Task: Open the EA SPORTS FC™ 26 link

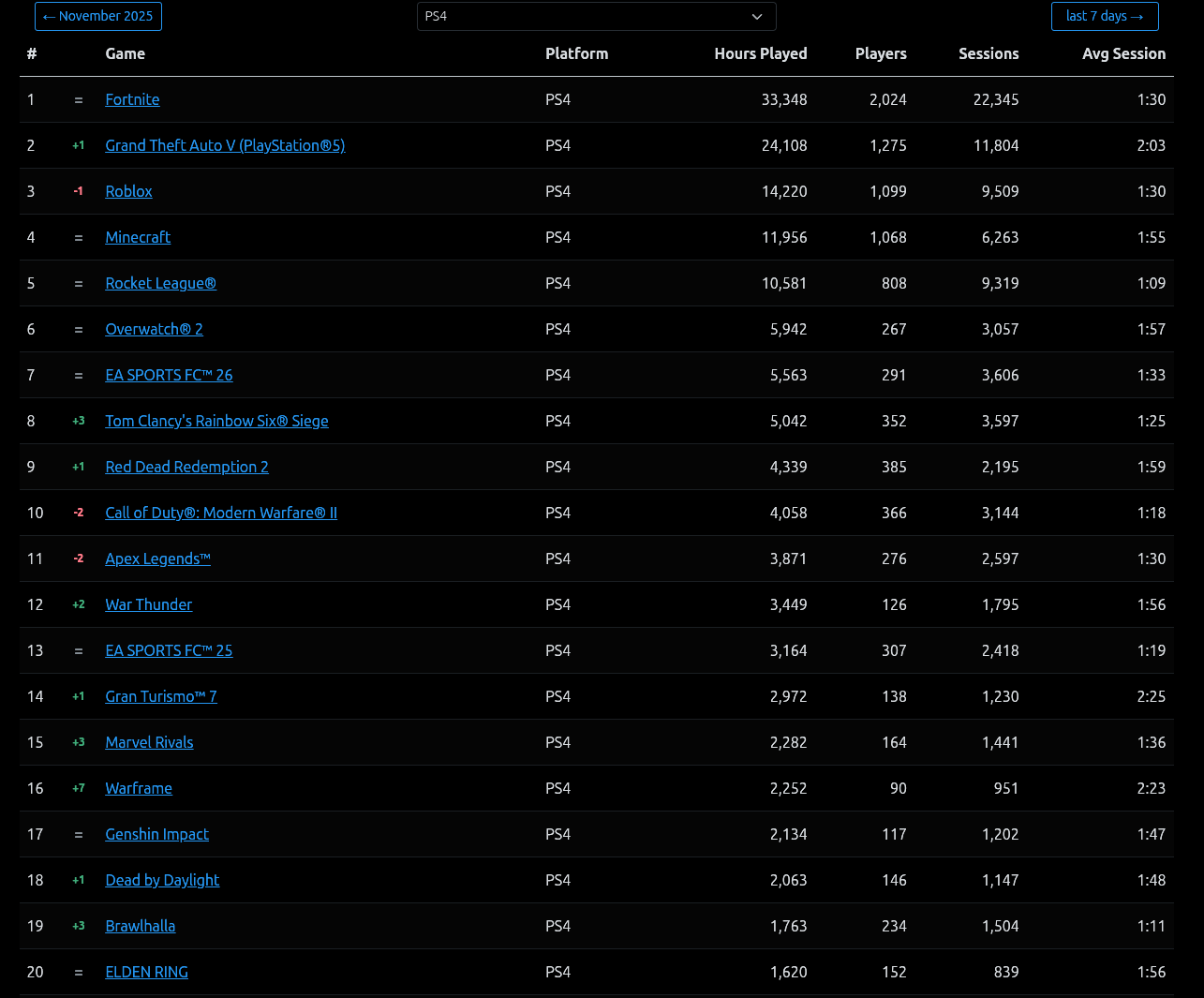Action: coord(169,375)
